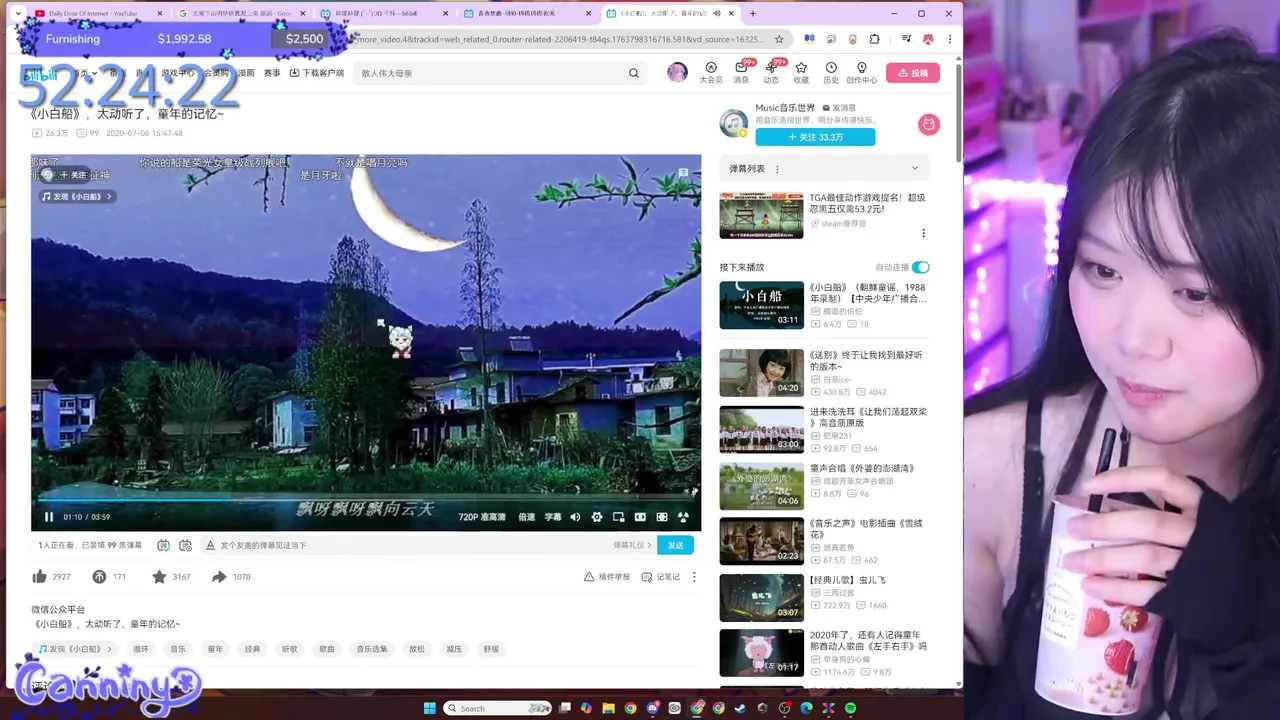Image resolution: width=1280 pixels, height=720 pixels.
Task: Enter web fullscreen mode
Action: tap(662, 517)
